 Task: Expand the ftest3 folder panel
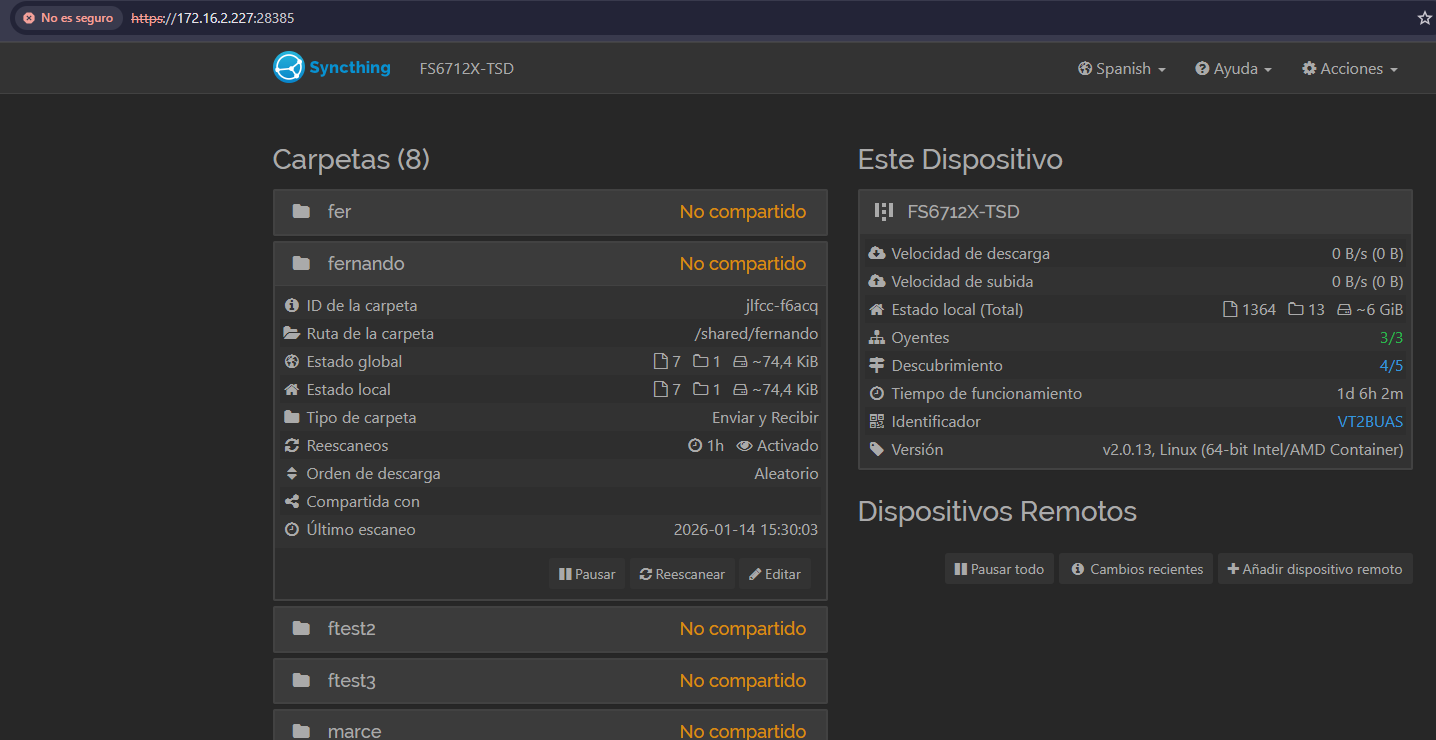tap(550, 681)
